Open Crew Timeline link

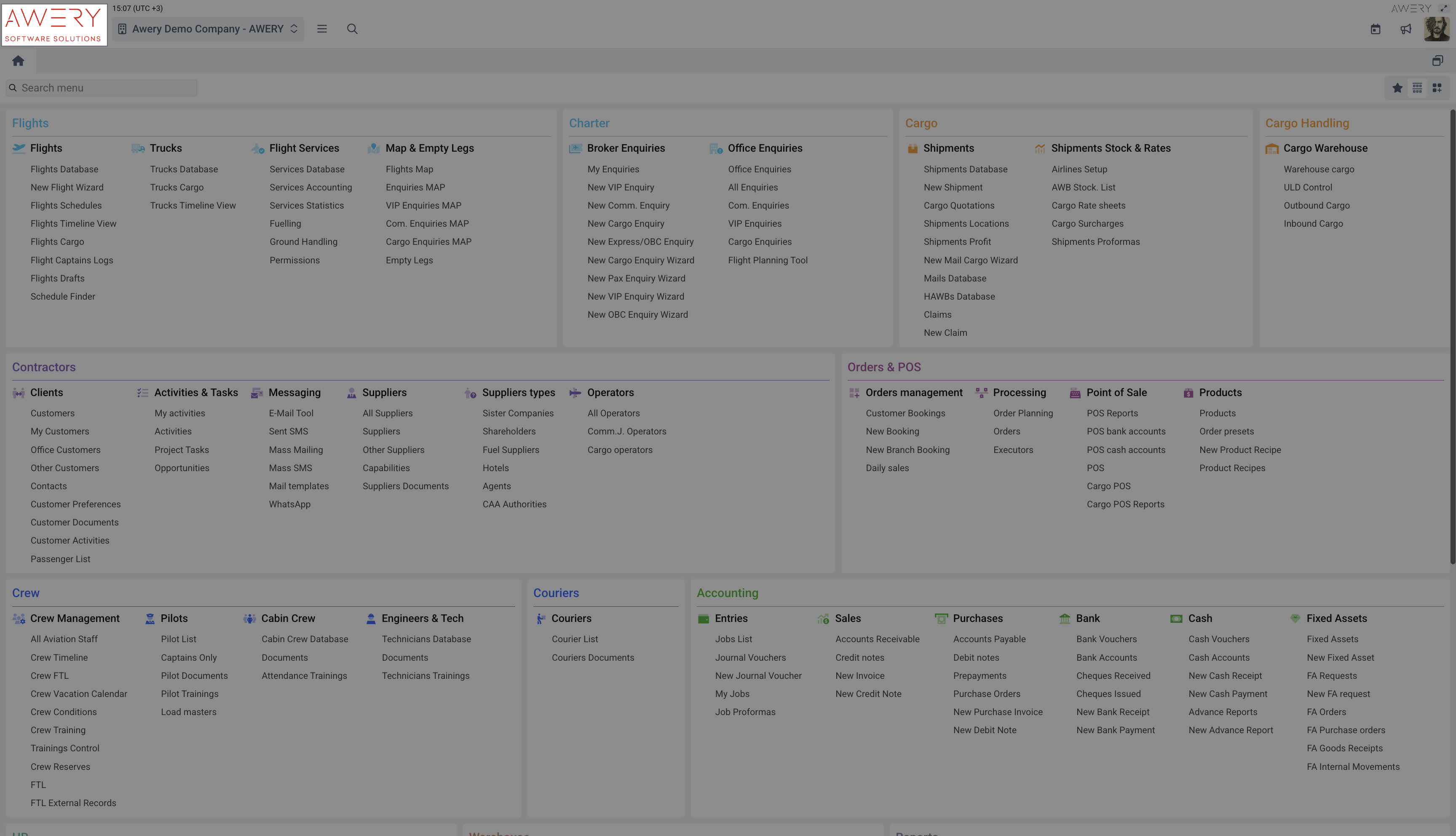pyautogui.click(x=59, y=657)
